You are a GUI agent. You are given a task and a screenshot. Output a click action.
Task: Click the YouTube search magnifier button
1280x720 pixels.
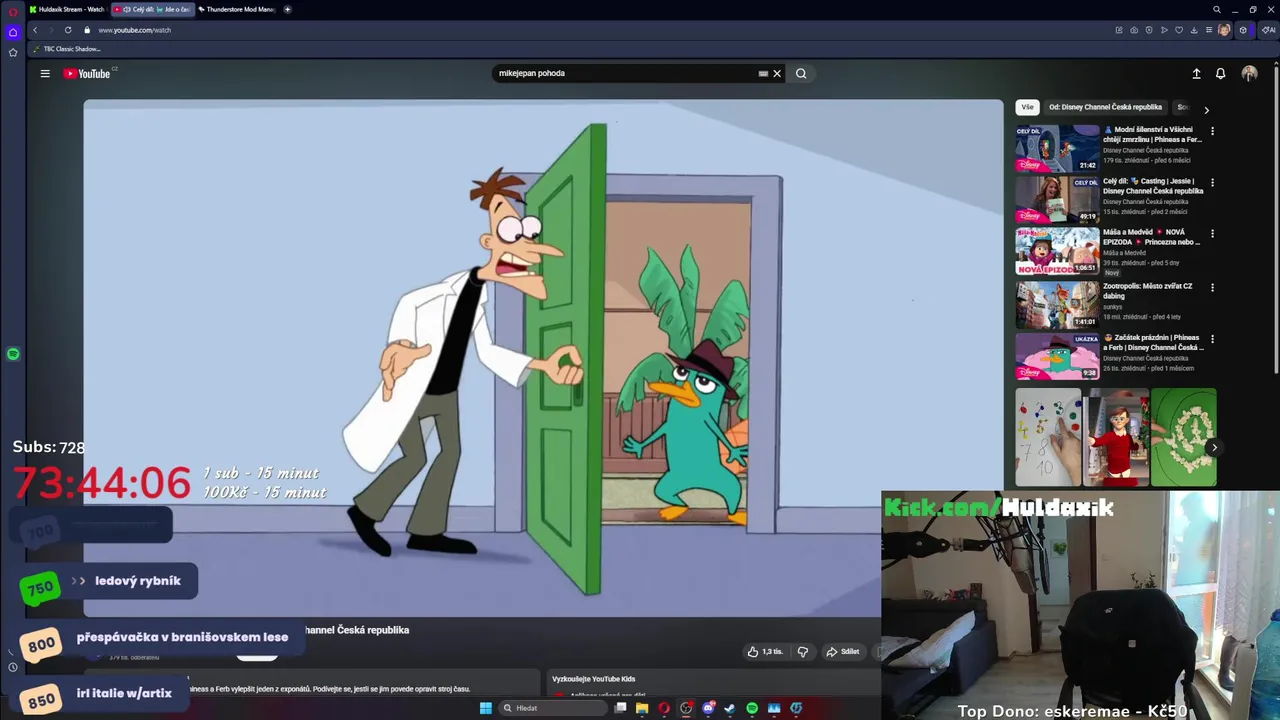[801, 73]
